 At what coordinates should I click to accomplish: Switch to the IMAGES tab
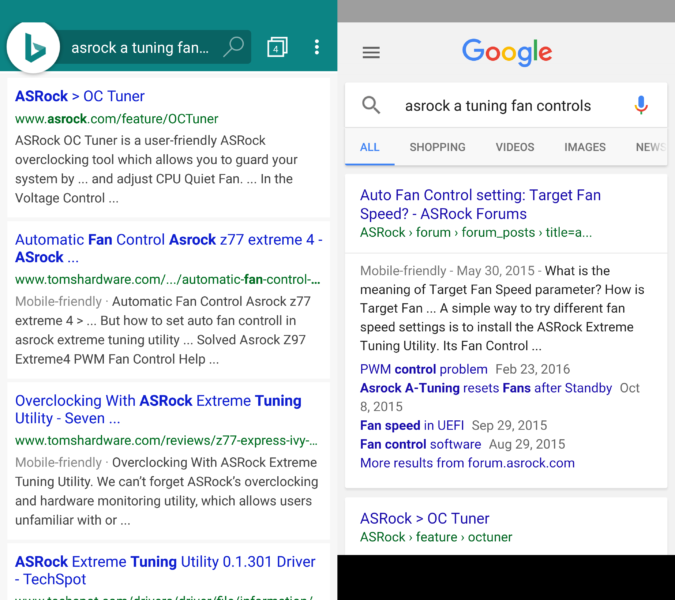pyautogui.click(x=585, y=147)
